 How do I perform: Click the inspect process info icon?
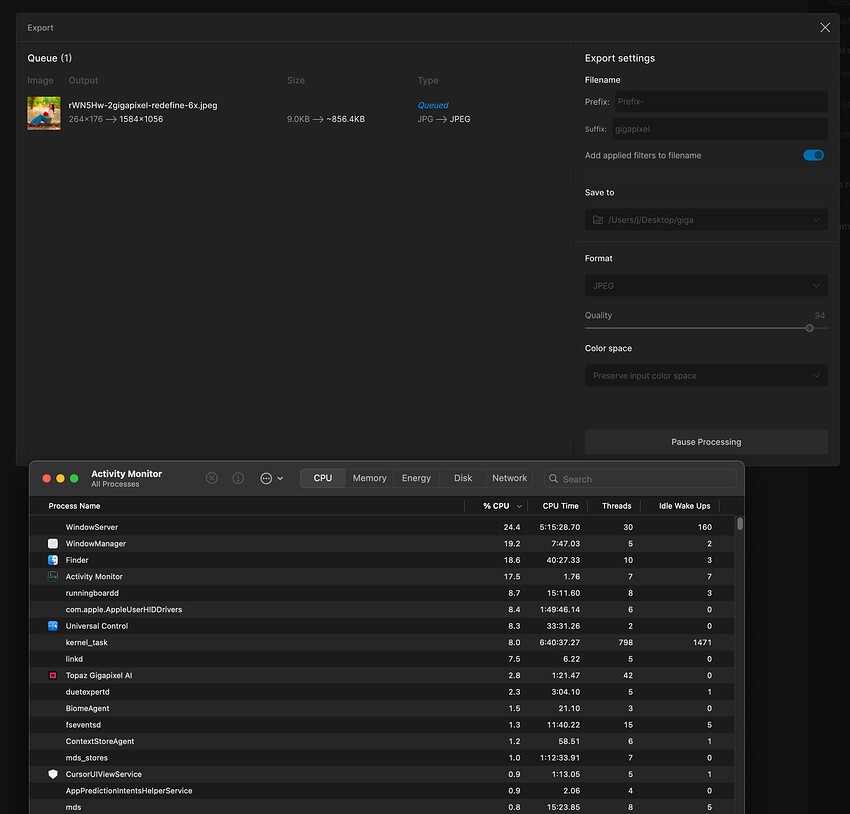coord(240,478)
